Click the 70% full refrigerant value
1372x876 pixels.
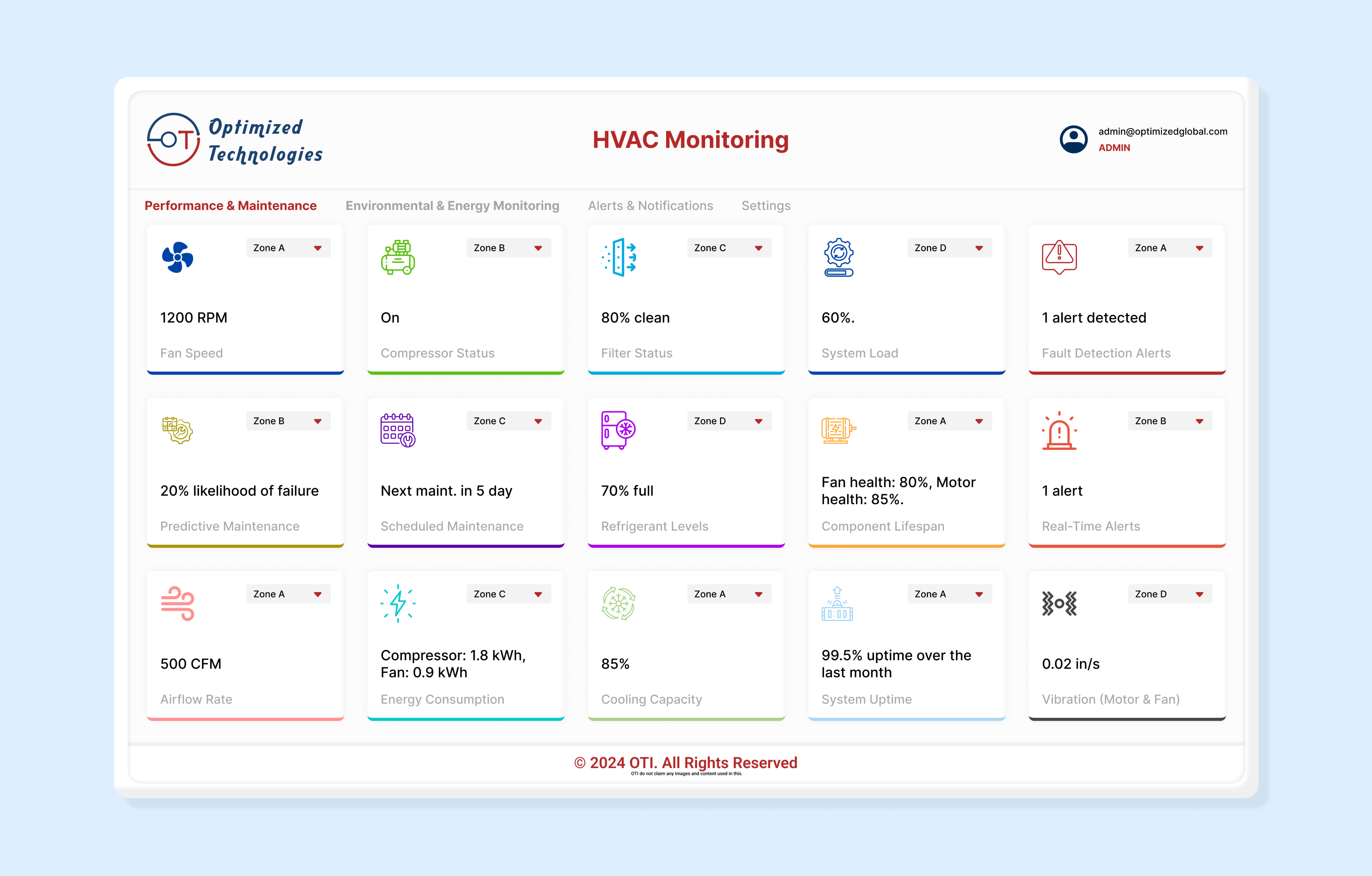click(x=627, y=491)
